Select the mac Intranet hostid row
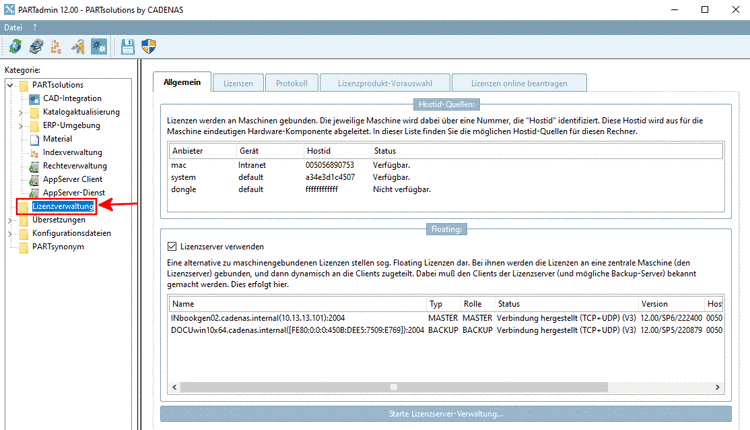Viewport: 750px width, 430px height. pyautogui.click(x=446, y=165)
